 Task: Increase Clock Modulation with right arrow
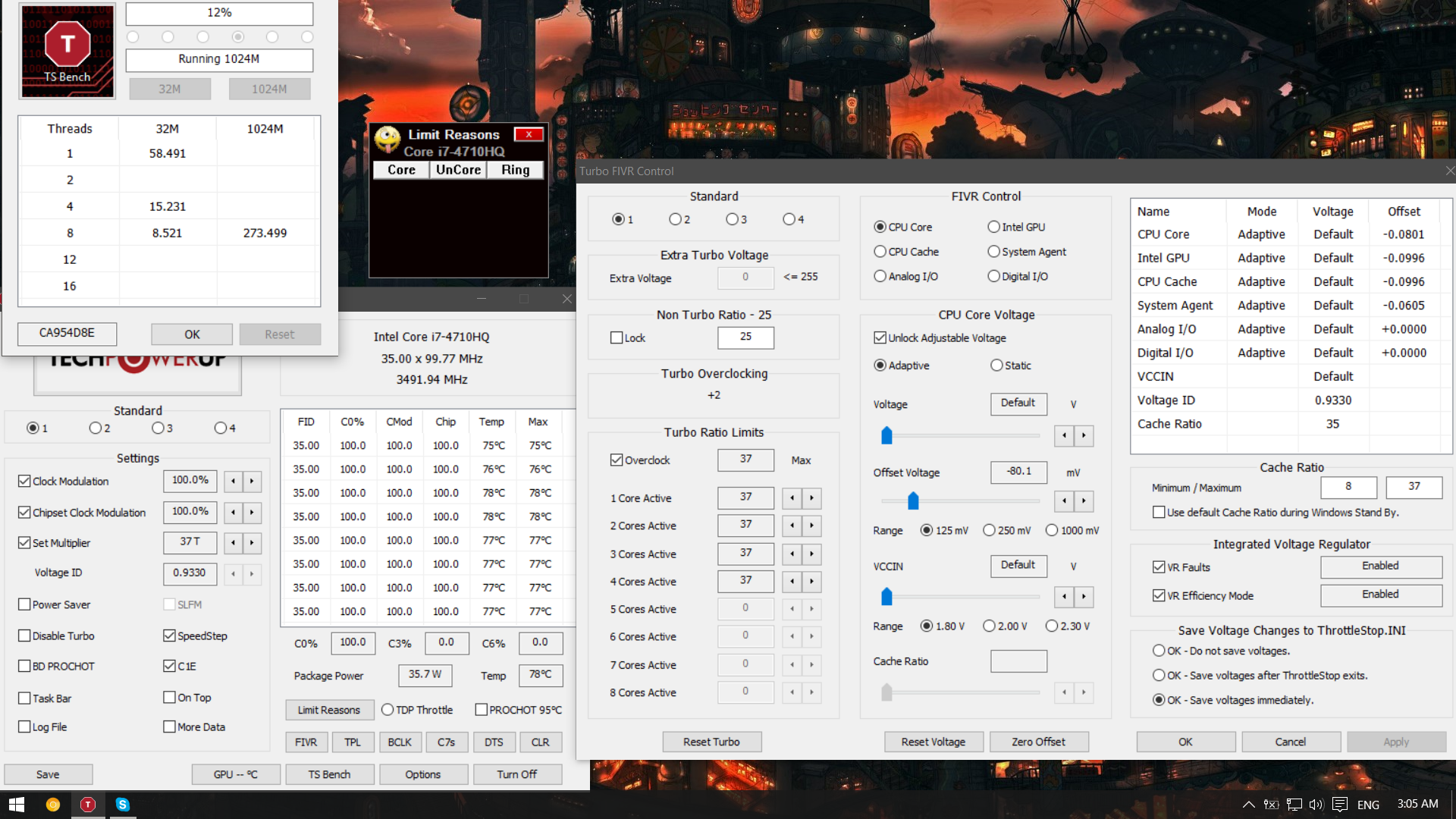click(252, 481)
